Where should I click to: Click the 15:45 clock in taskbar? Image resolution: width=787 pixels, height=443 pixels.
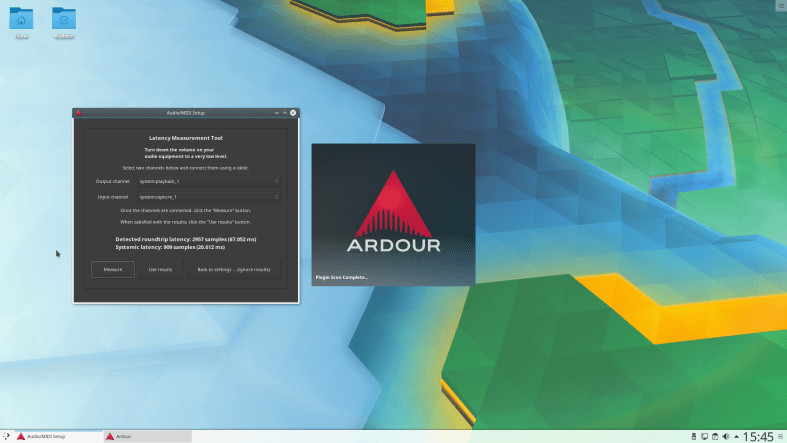760,436
